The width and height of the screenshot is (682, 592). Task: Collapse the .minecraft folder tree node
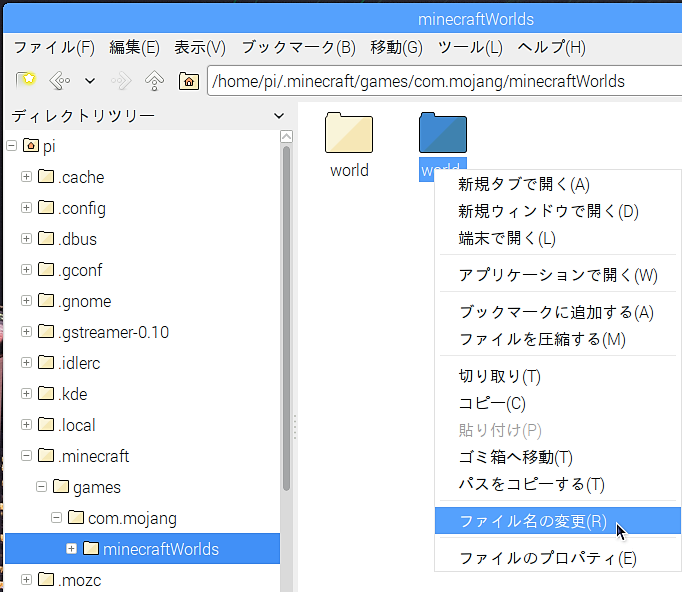[26, 456]
